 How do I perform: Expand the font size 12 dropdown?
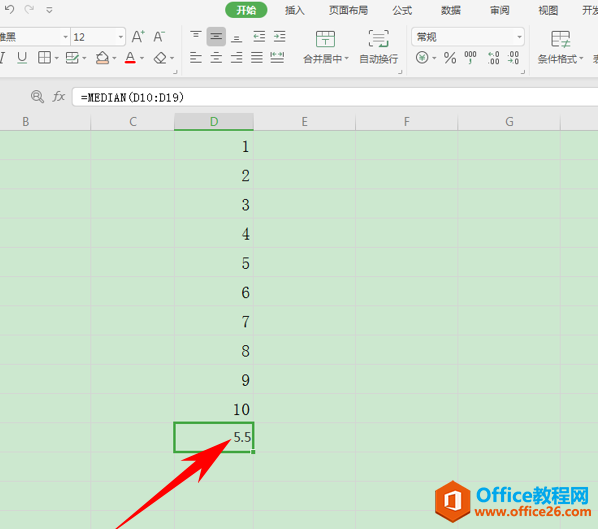(121, 37)
